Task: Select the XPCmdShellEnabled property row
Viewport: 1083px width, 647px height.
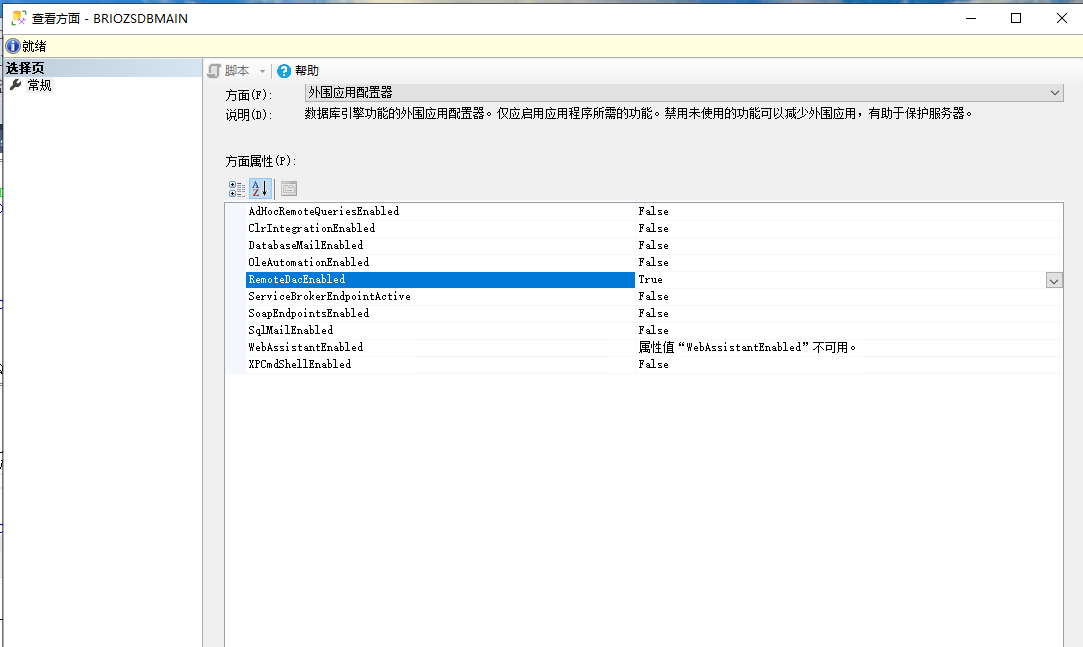Action: [441, 365]
